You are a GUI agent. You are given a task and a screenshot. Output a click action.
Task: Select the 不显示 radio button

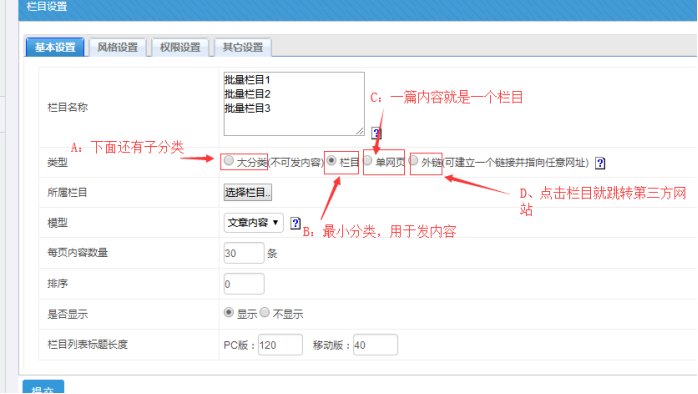click(x=265, y=313)
